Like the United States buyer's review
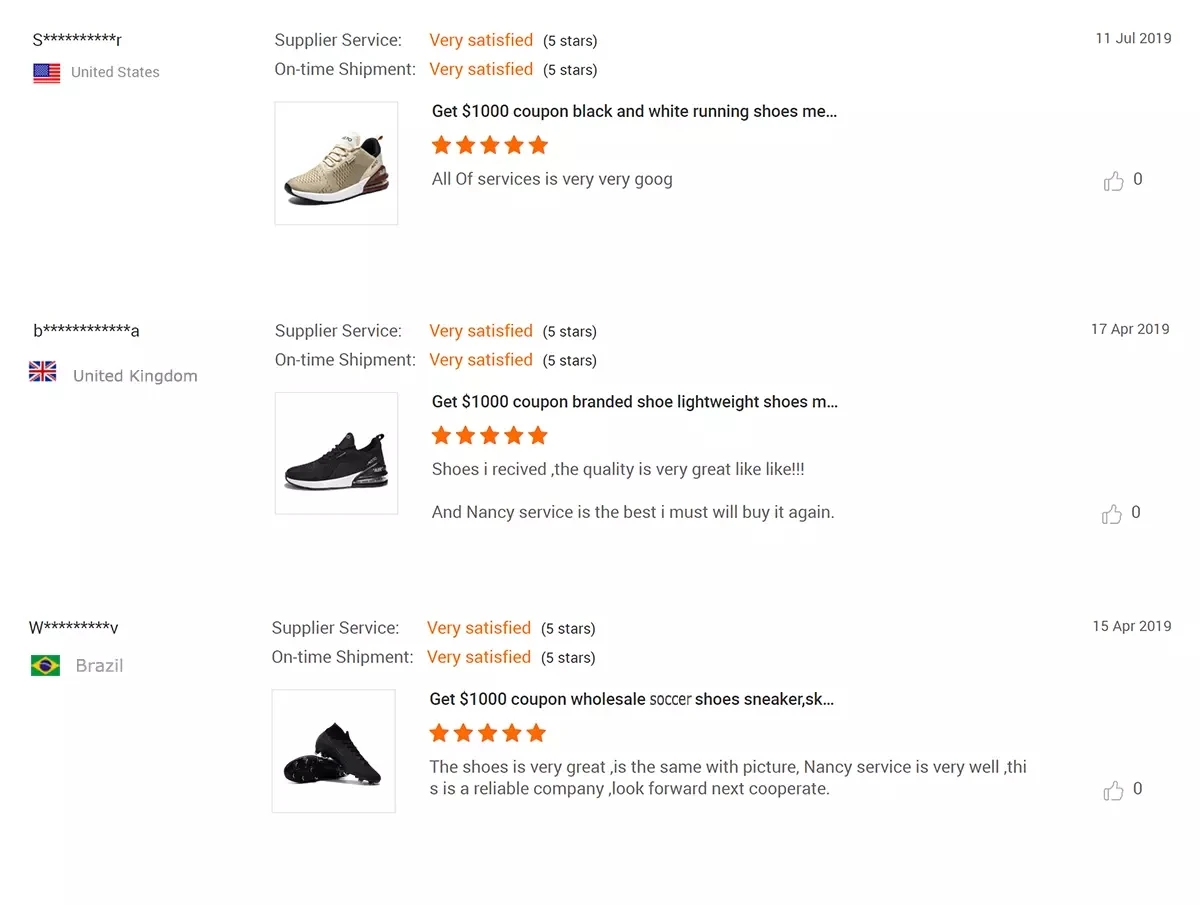 pos(1113,181)
